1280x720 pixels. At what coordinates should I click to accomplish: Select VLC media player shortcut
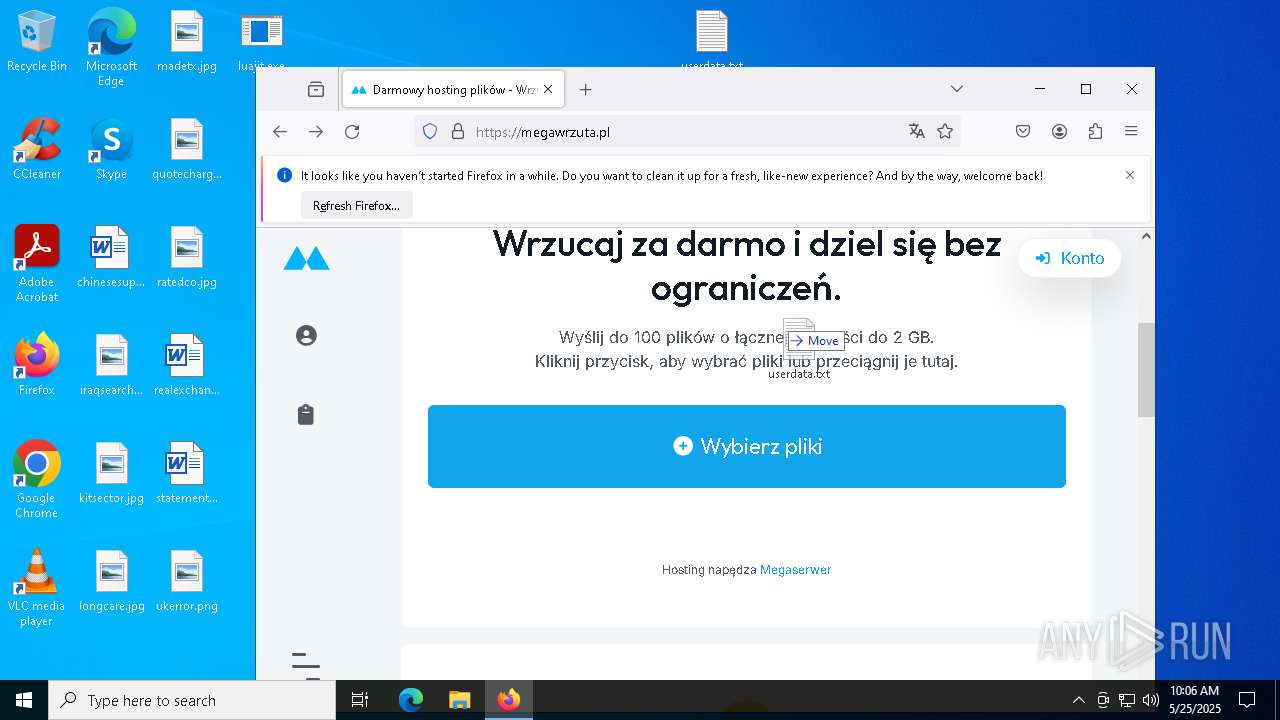coord(37,588)
